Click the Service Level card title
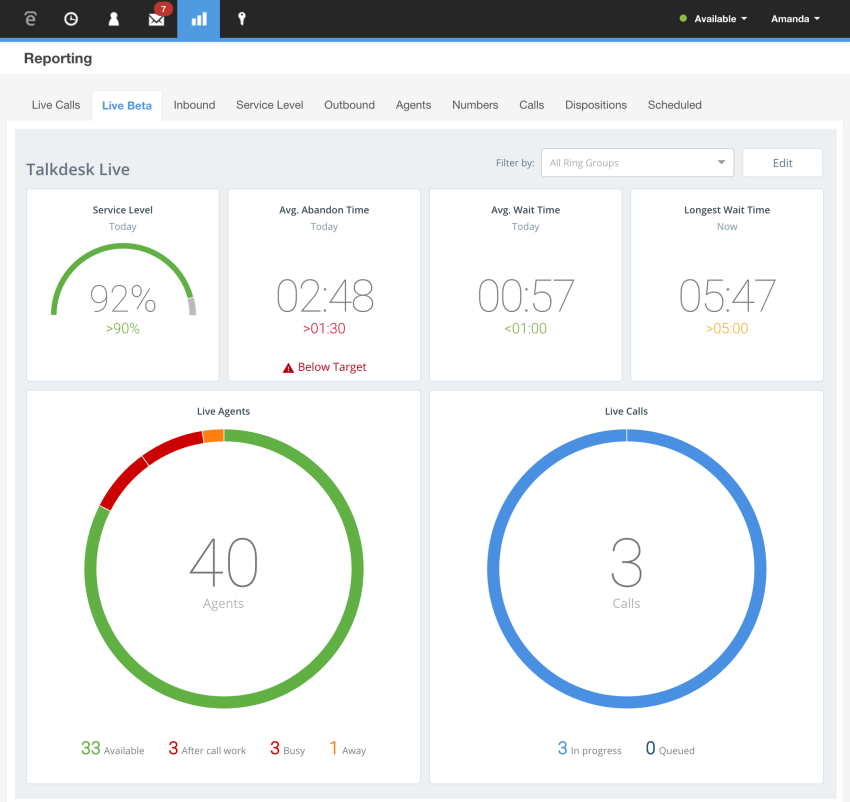The height and width of the screenshot is (802, 850). [x=123, y=210]
